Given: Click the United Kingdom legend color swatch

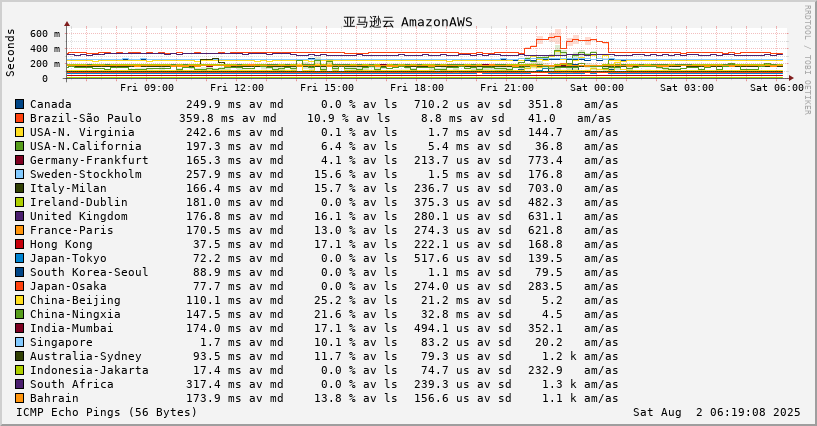Looking at the screenshot, I should [20, 216].
